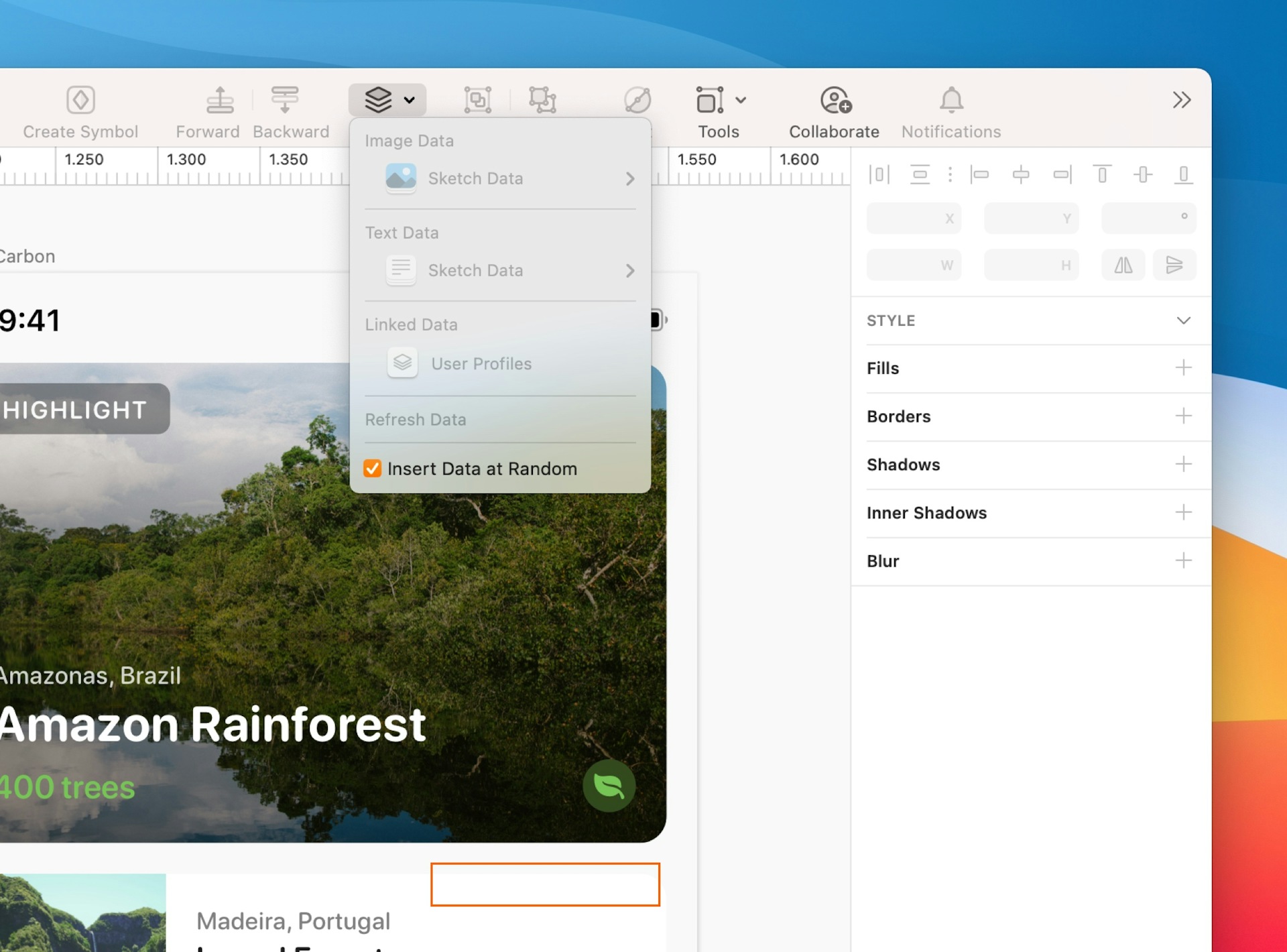Click the Collaborate icon

tap(833, 100)
